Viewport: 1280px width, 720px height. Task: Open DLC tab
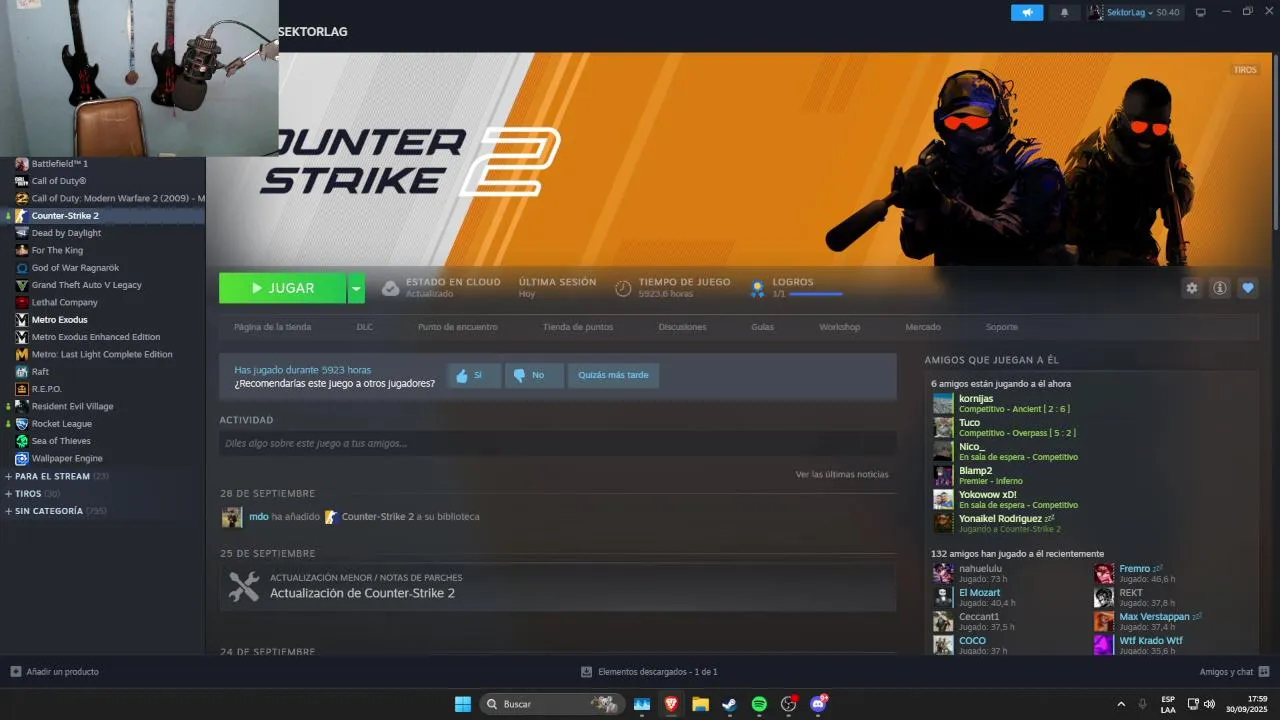pyautogui.click(x=364, y=327)
